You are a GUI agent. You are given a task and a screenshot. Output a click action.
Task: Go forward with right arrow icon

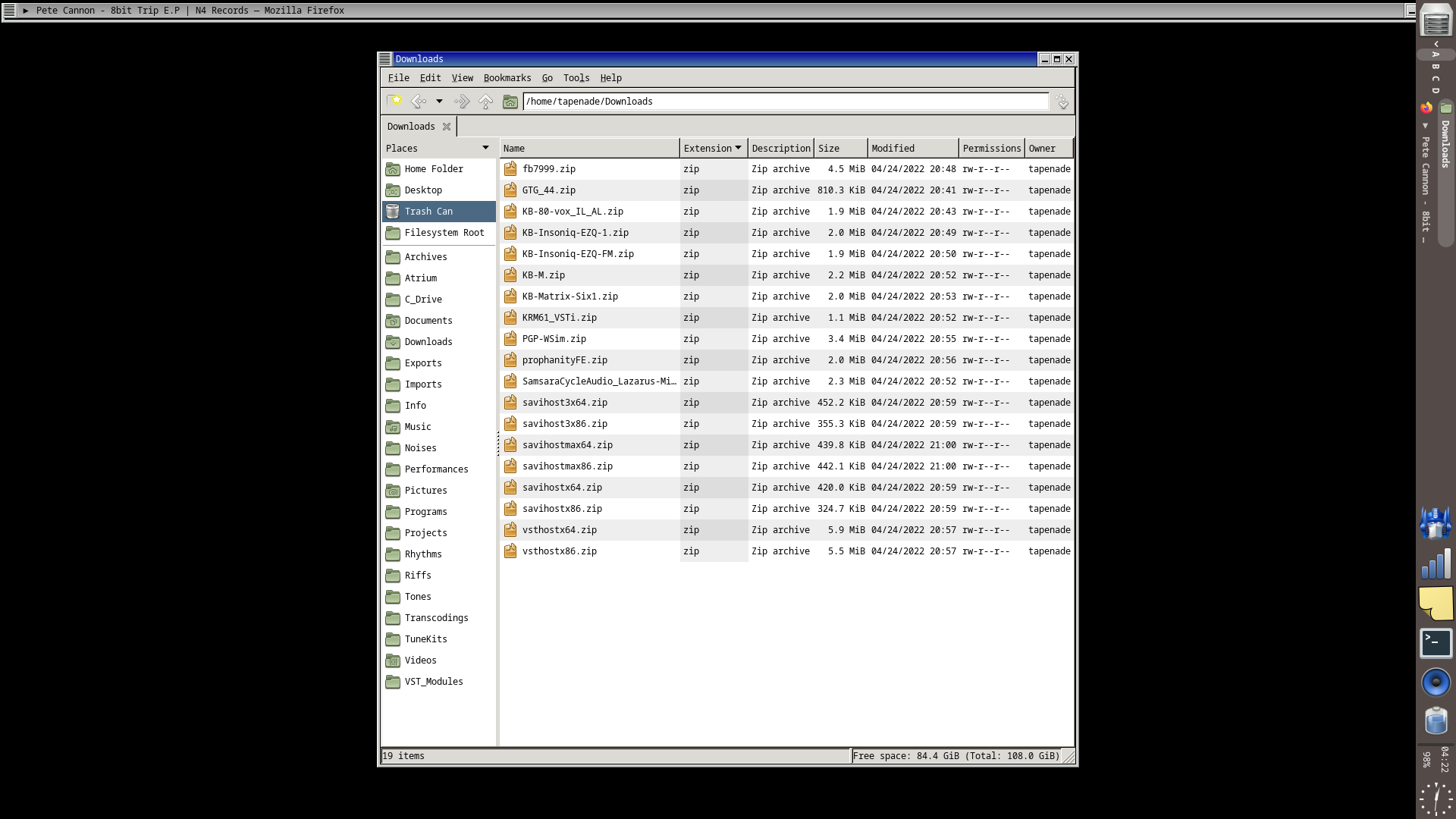461,101
